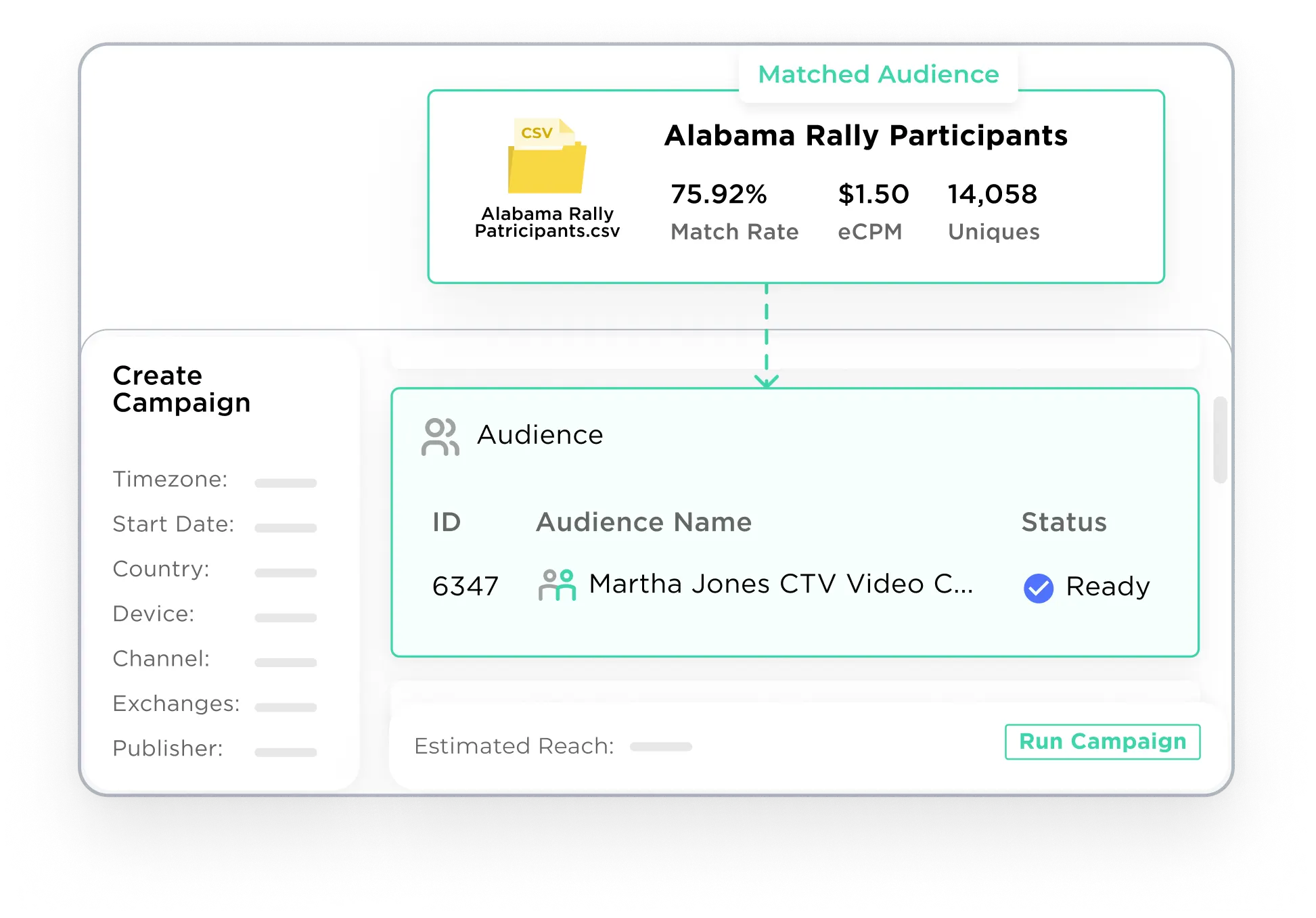The width and height of the screenshot is (1316, 918).
Task: Select audience row ID 6347
Action: click(465, 587)
